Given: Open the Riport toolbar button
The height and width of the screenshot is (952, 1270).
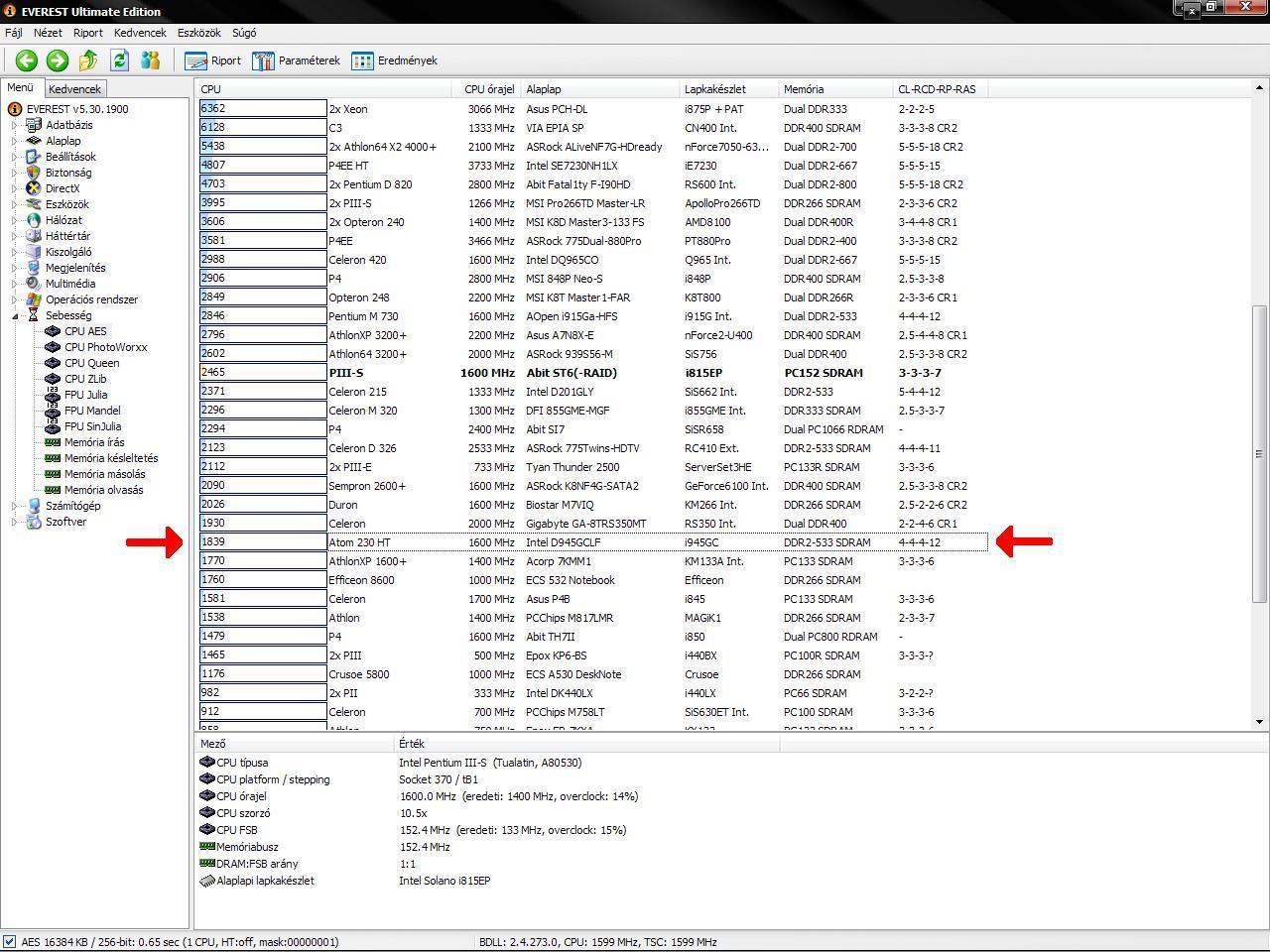Looking at the screenshot, I should [x=213, y=60].
